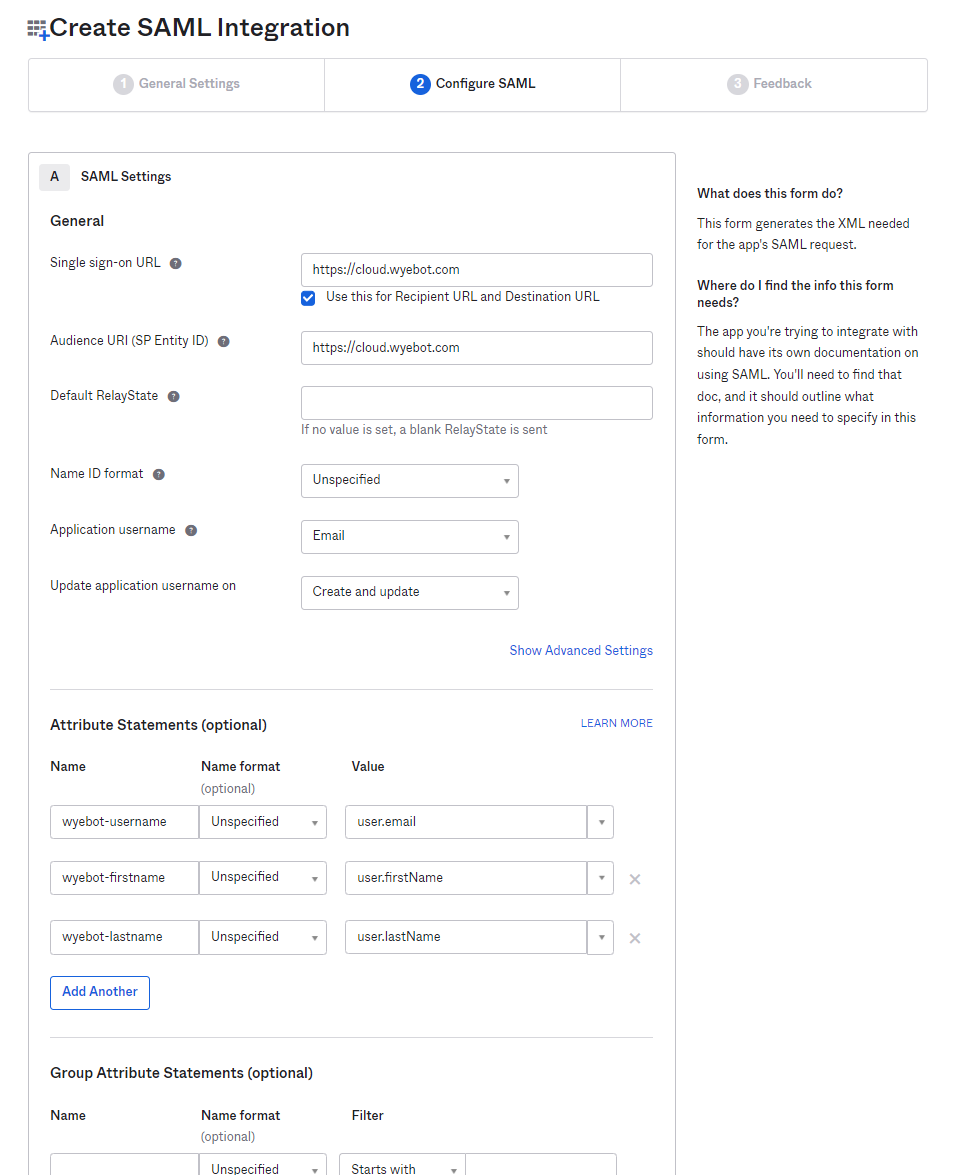Viewport: 954px width, 1175px height.
Task: Click the SAML Settings section A badge
Action: point(55,177)
